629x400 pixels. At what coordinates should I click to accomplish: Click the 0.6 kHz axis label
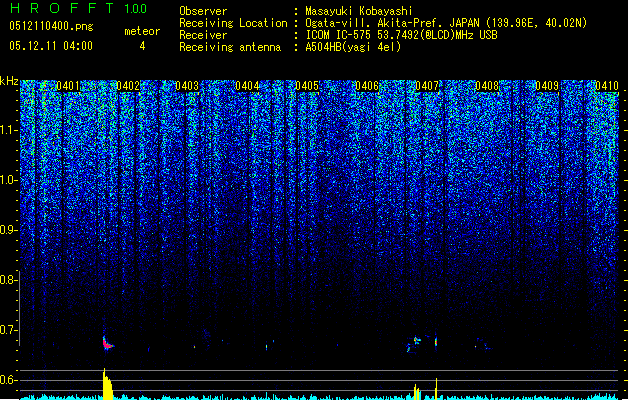point(8,380)
